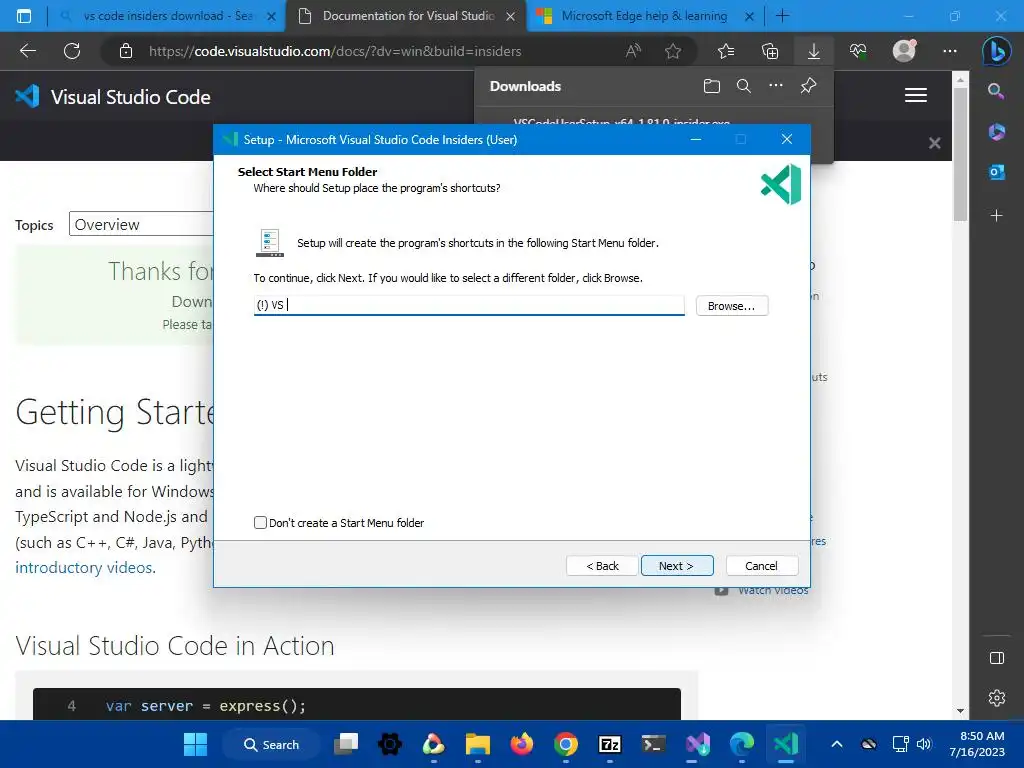The width and height of the screenshot is (1024, 768).
Task: Search downloads in Downloads panel
Action: coord(744,86)
